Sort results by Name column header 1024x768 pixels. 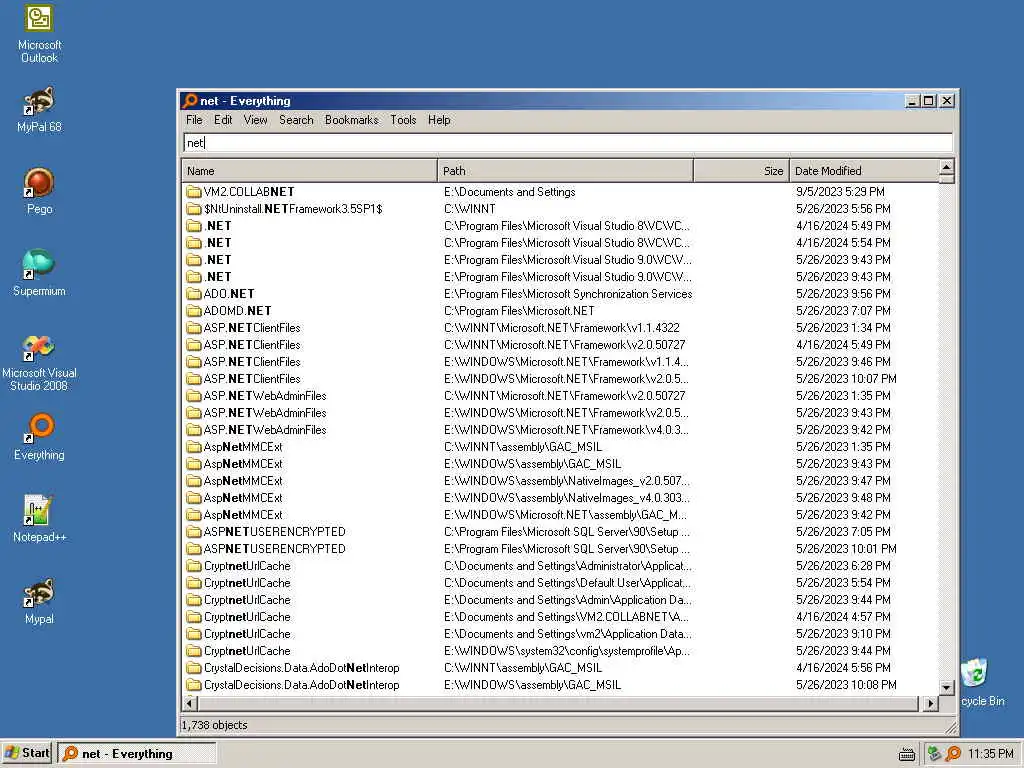click(x=310, y=170)
